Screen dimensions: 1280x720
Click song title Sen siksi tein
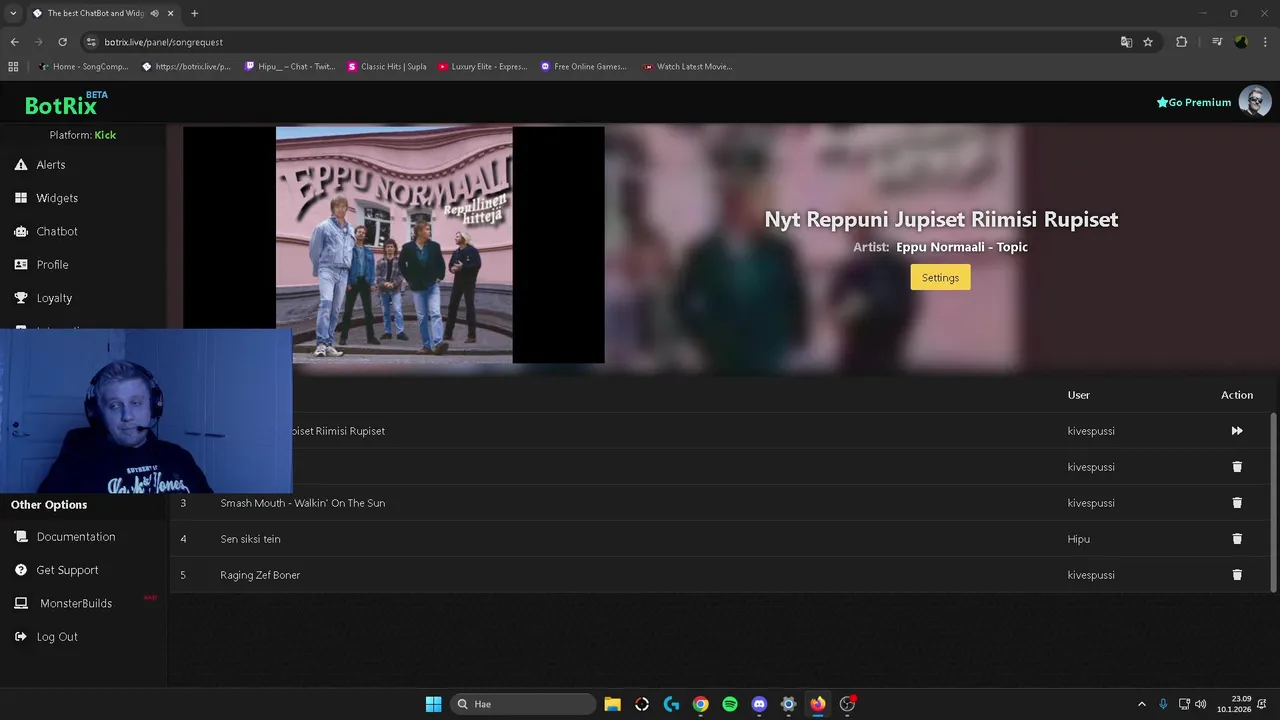tap(250, 539)
